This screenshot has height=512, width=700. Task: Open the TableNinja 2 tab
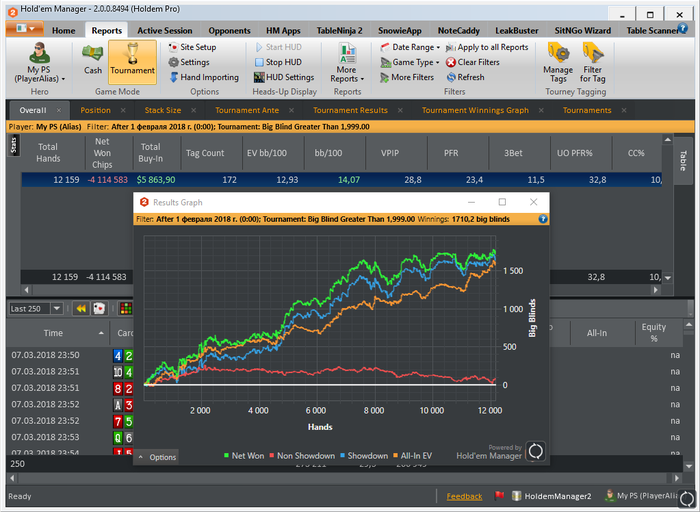[x=339, y=30]
